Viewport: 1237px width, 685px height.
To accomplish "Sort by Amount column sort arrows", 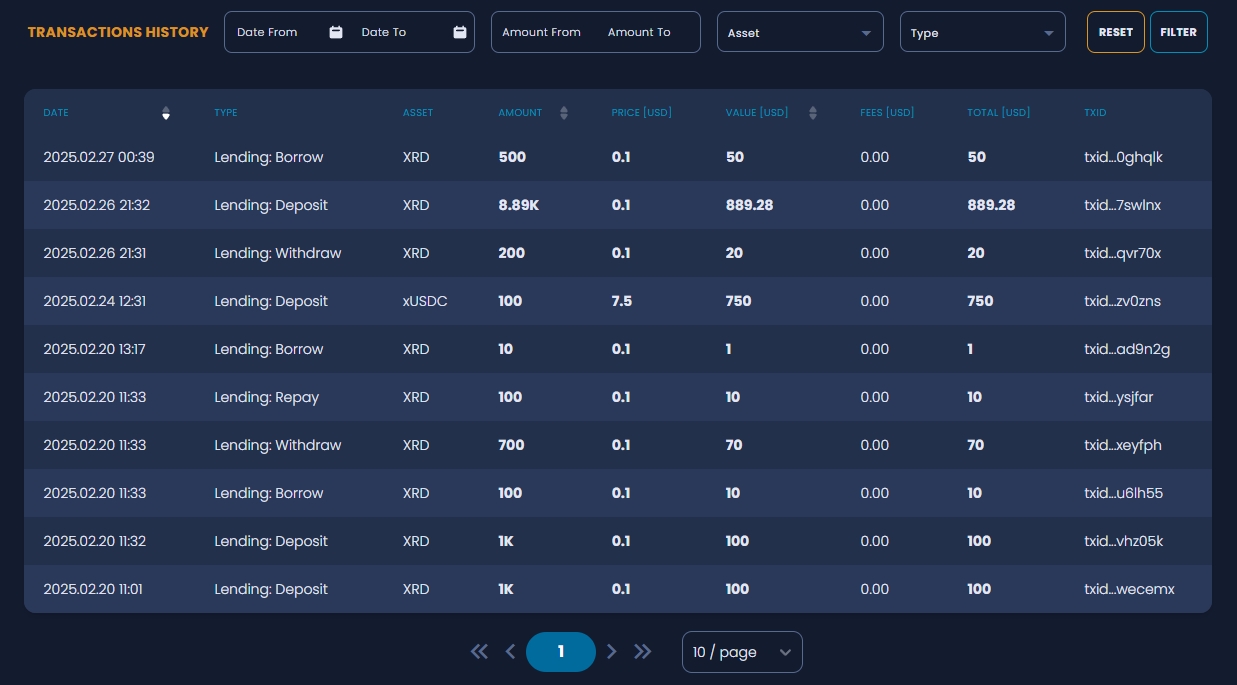I will coord(564,113).
